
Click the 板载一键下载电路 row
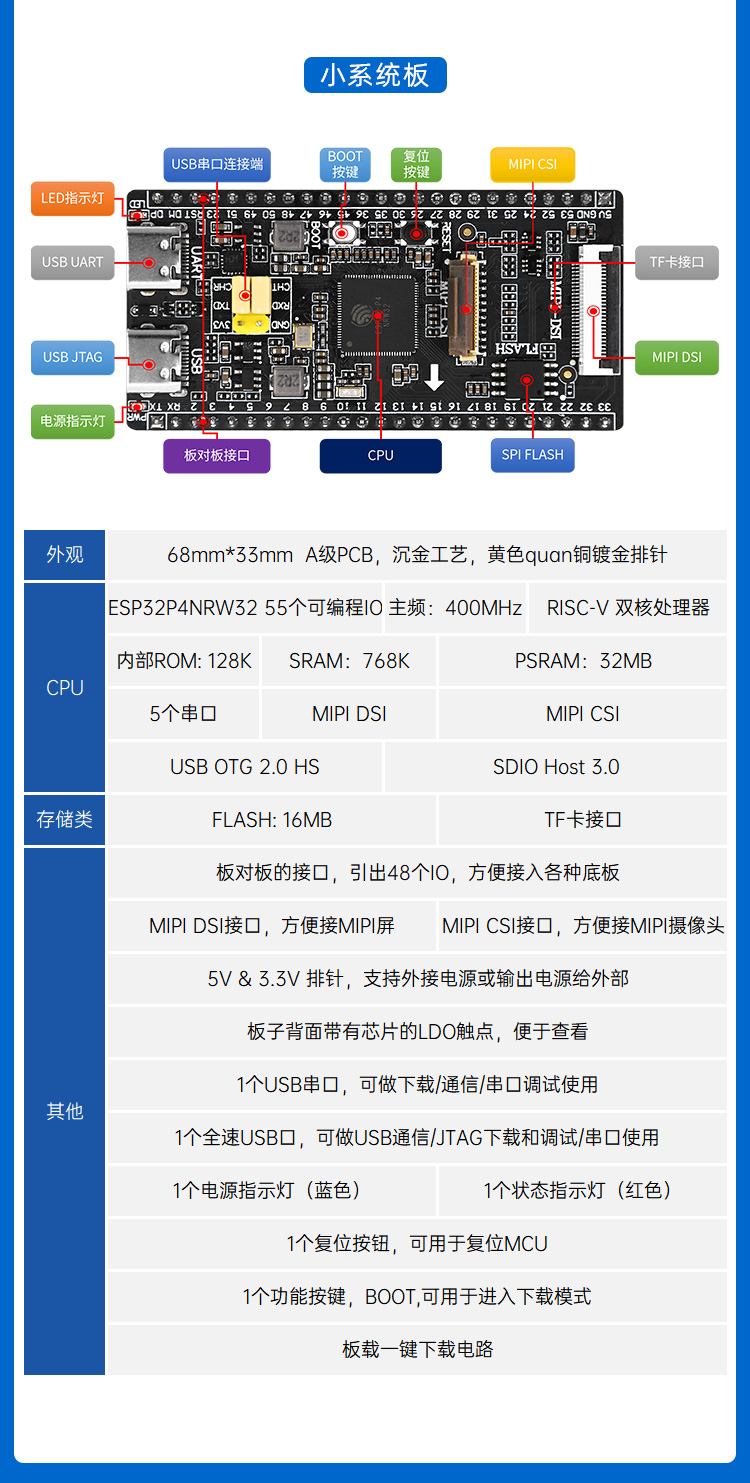click(x=417, y=1350)
